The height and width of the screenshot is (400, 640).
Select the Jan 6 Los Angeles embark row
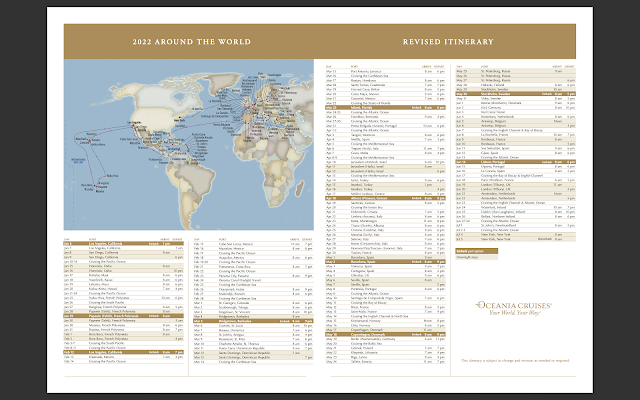coord(124,244)
